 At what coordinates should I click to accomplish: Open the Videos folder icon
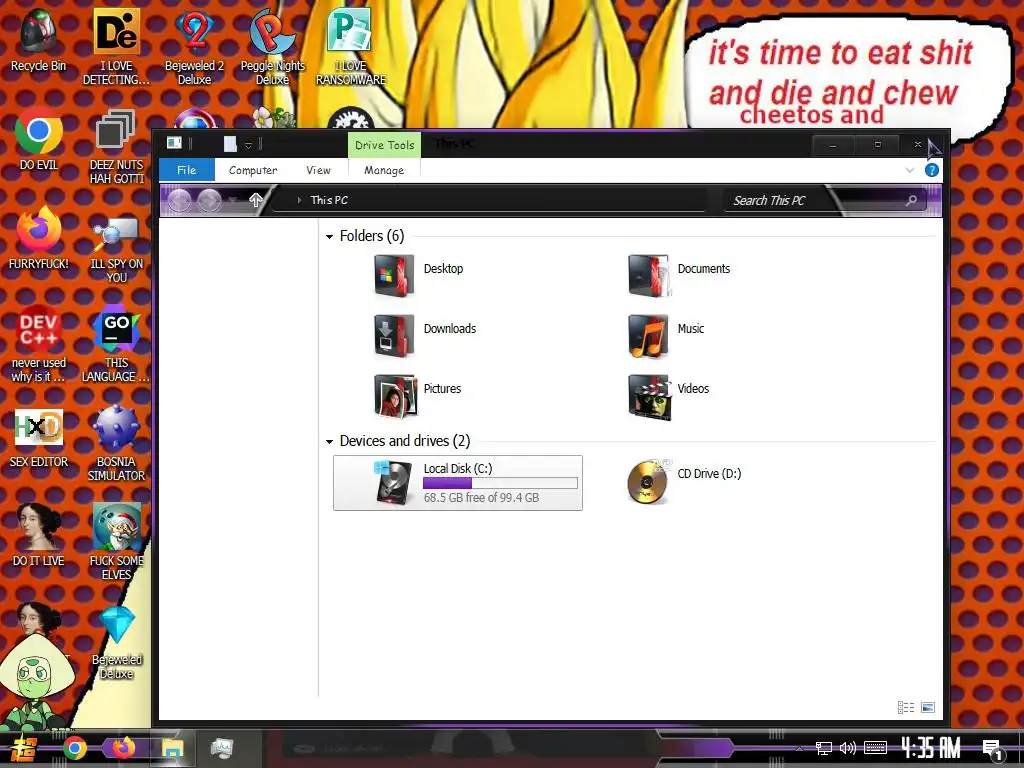click(x=648, y=396)
